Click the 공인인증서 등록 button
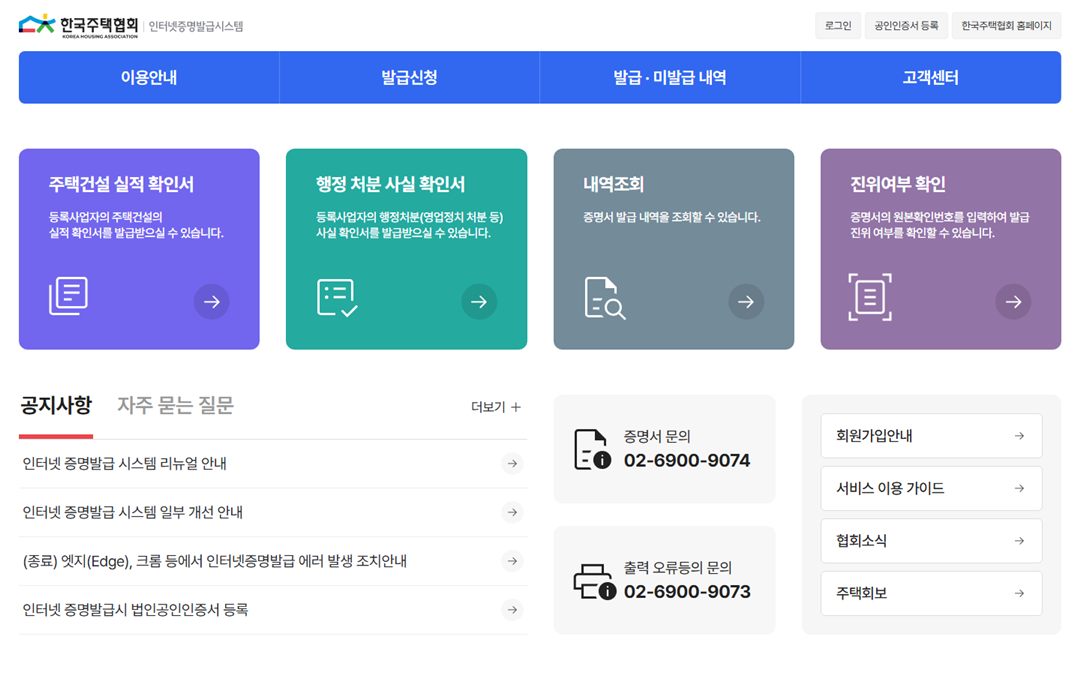 coord(906,25)
